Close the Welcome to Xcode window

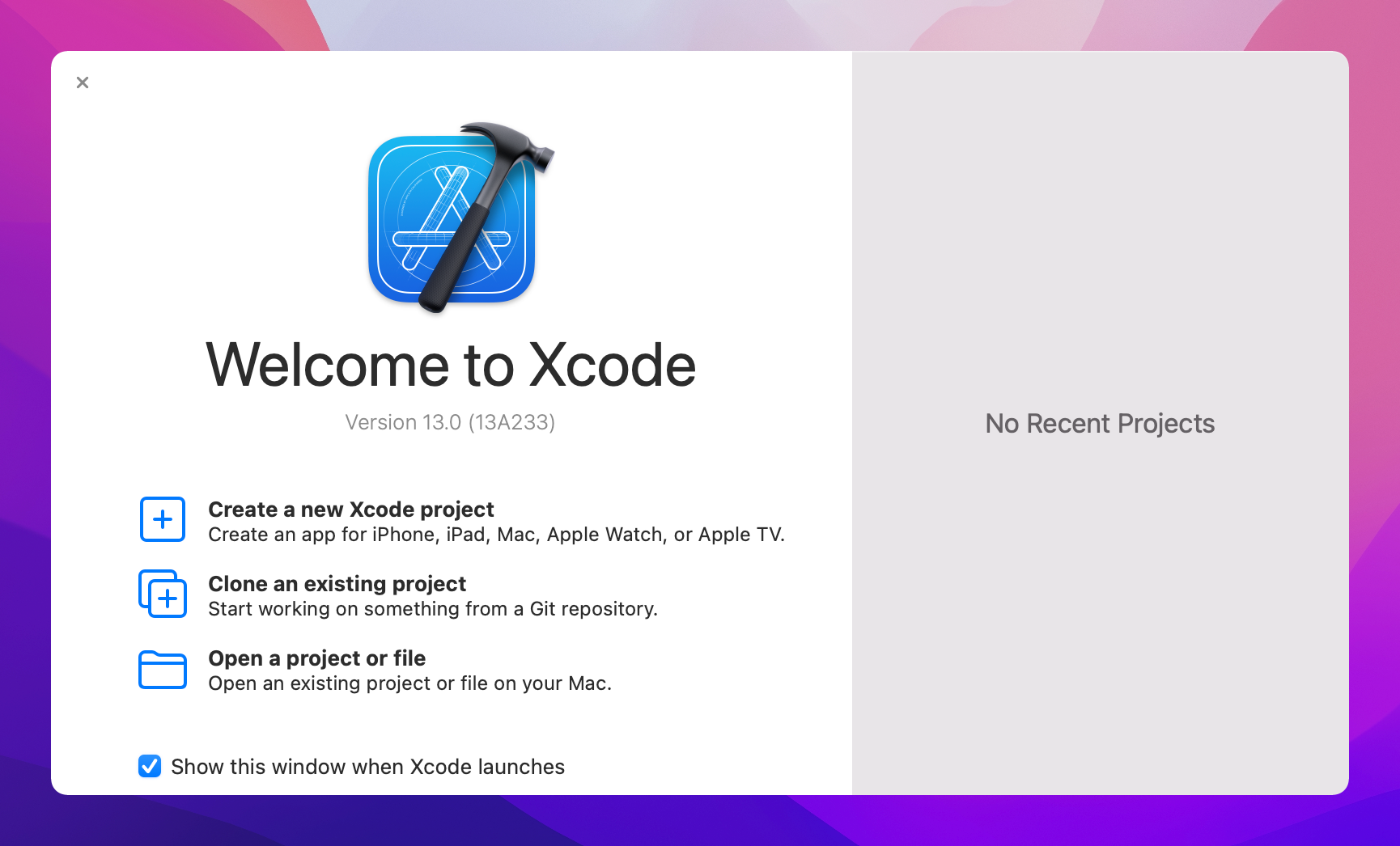(x=83, y=82)
